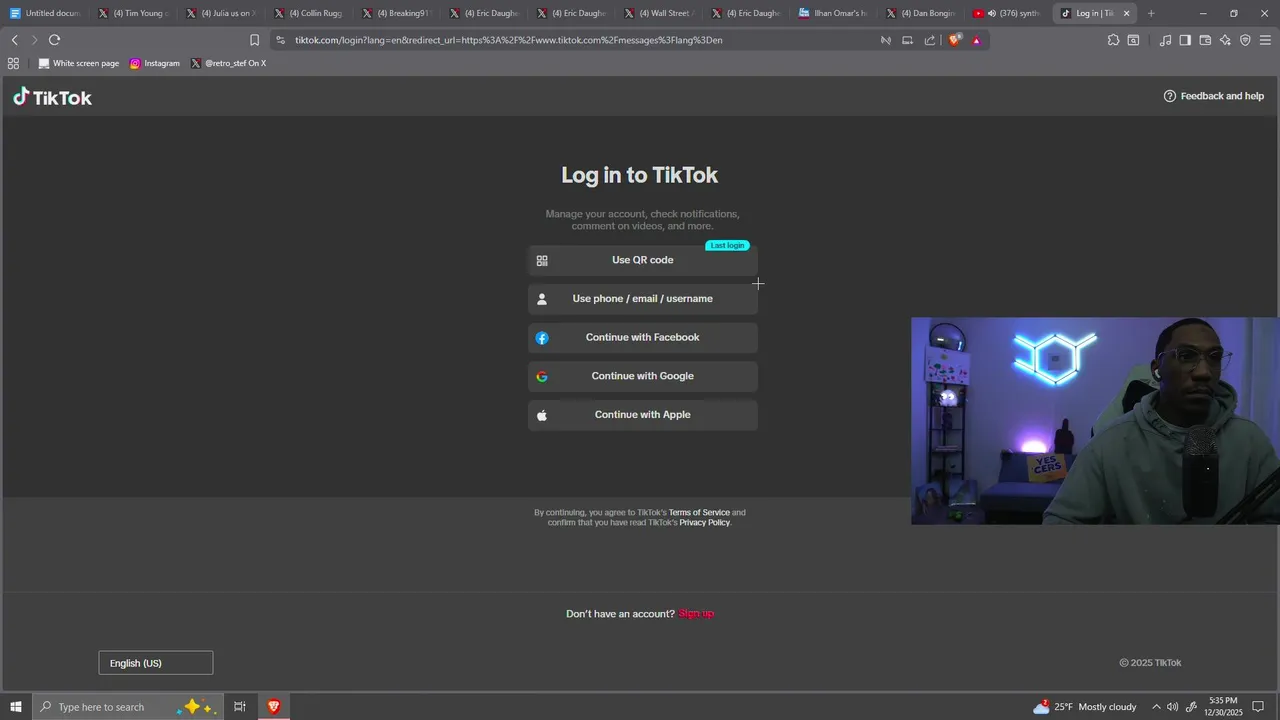Open the media control music note icon

pos(1165,40)
